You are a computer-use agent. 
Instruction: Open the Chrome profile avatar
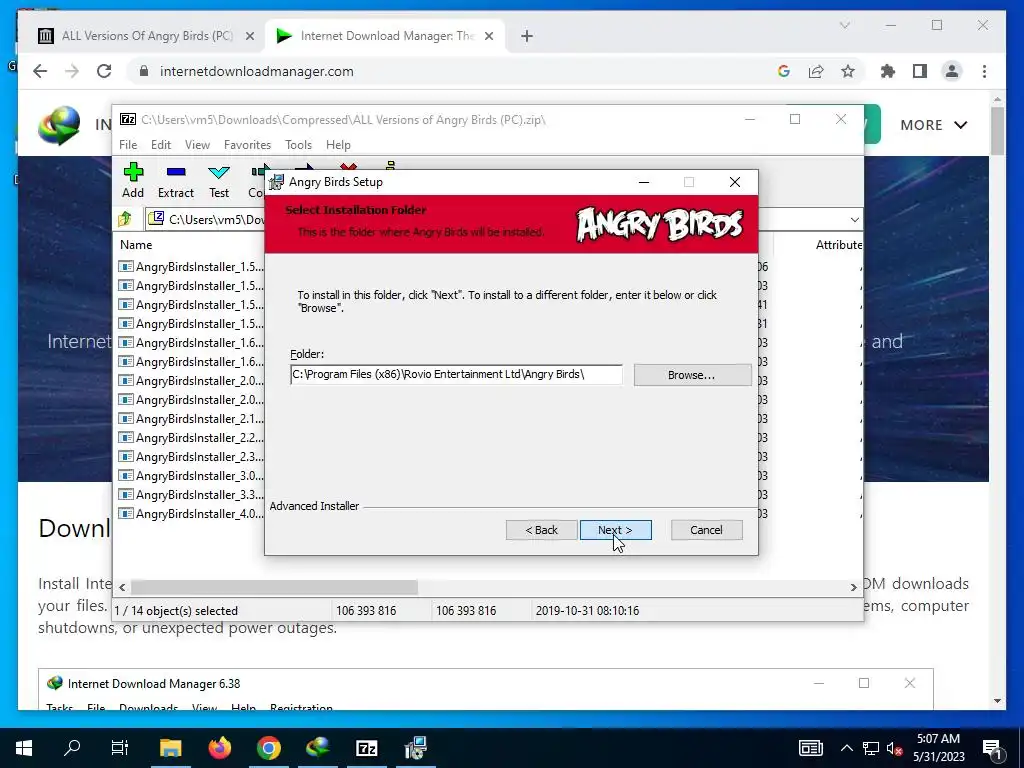(x=952, y=71)
